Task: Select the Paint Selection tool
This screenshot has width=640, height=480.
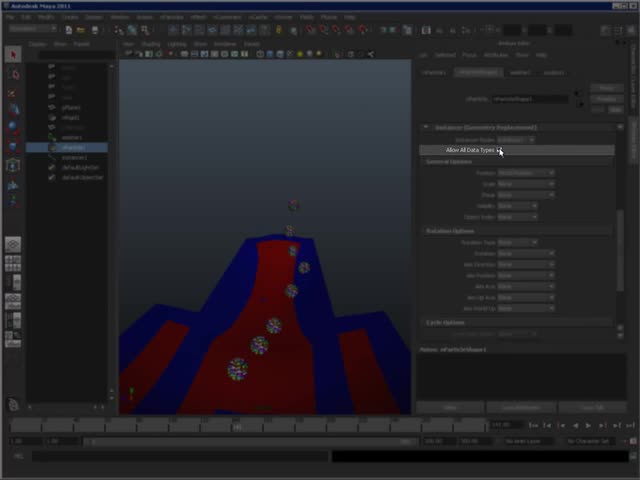Action: click(x=13, y=93)
